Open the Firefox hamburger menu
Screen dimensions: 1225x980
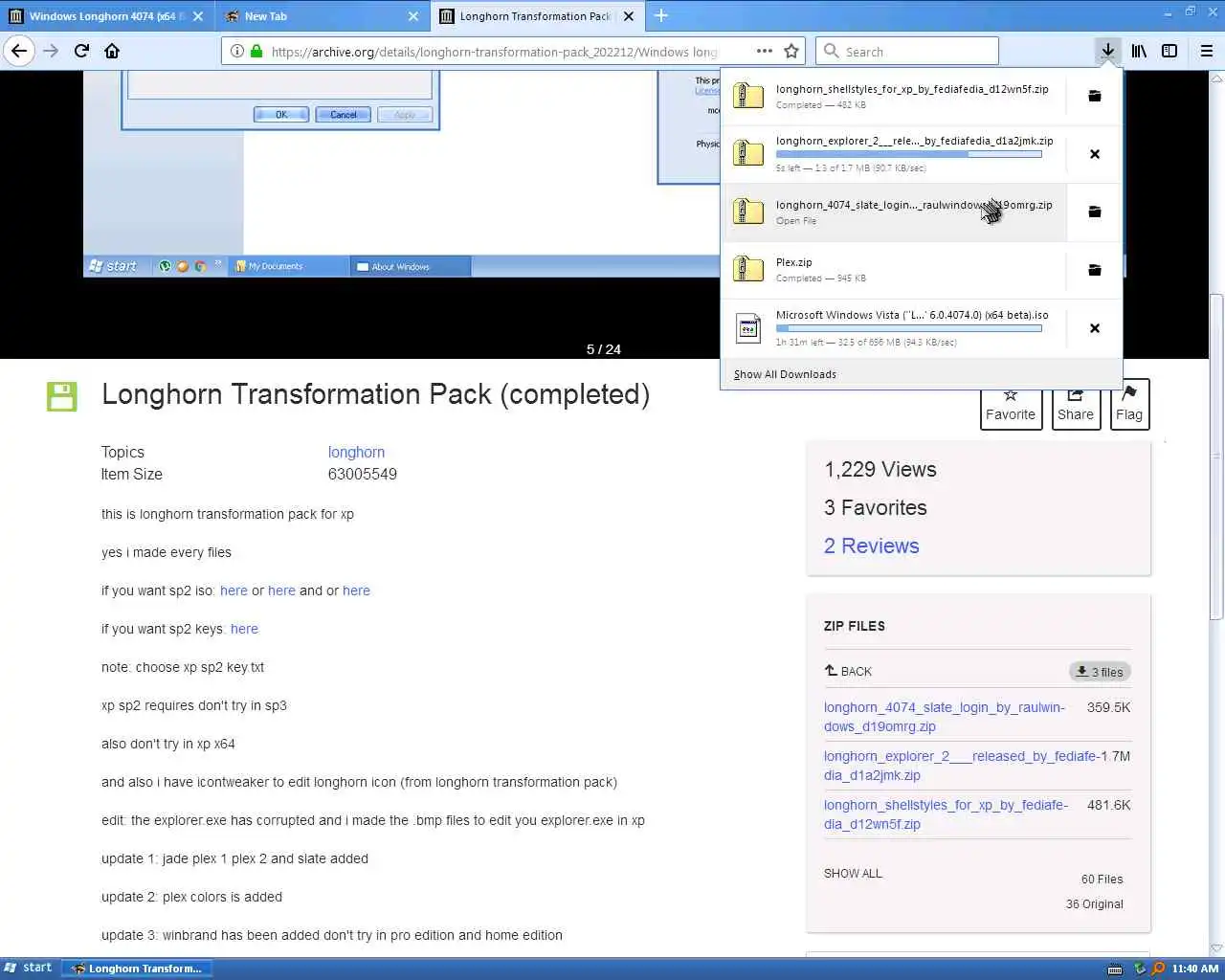point(1207,51)
